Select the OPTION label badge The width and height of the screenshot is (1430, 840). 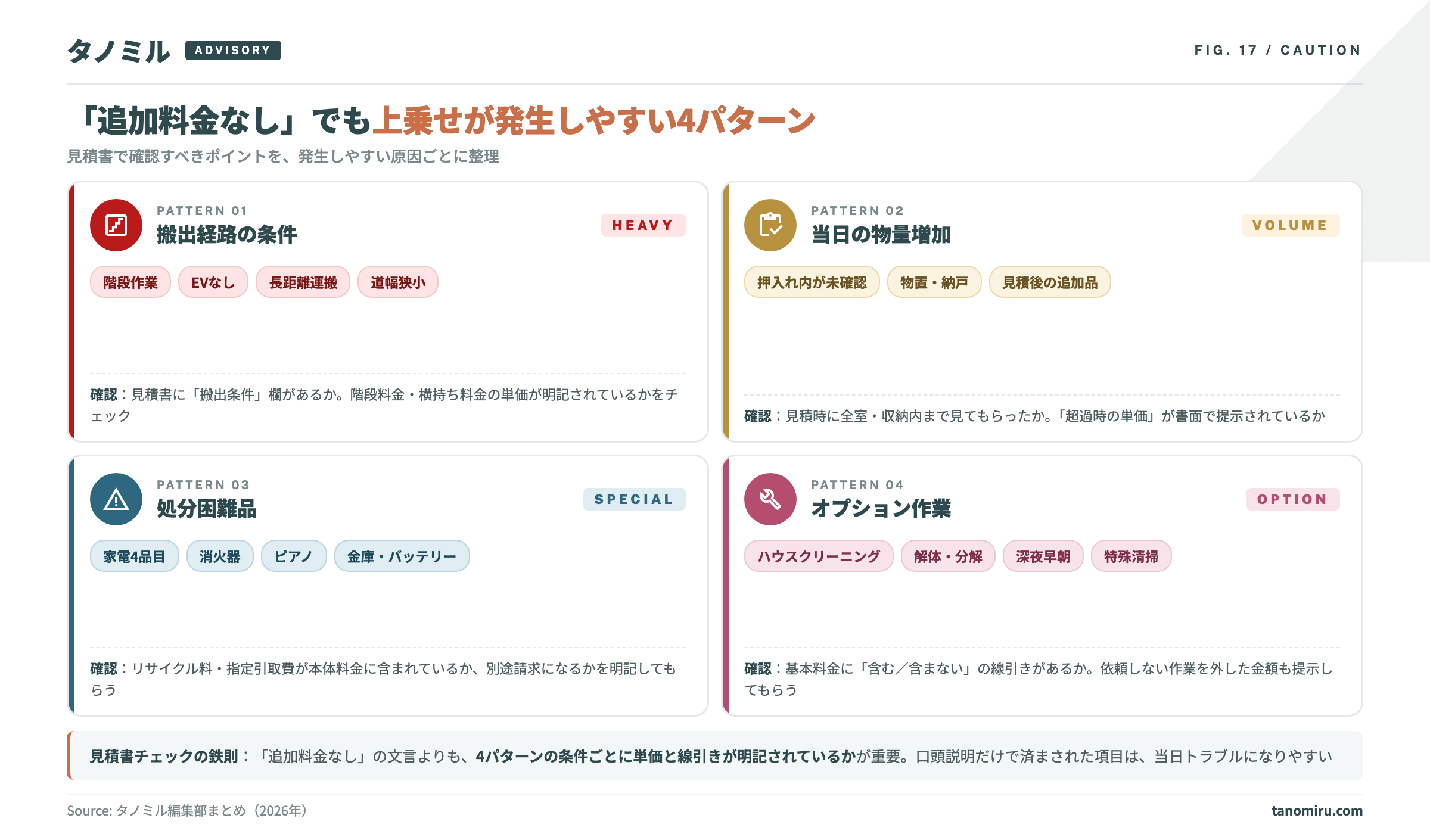click(x=1292, y=499)
